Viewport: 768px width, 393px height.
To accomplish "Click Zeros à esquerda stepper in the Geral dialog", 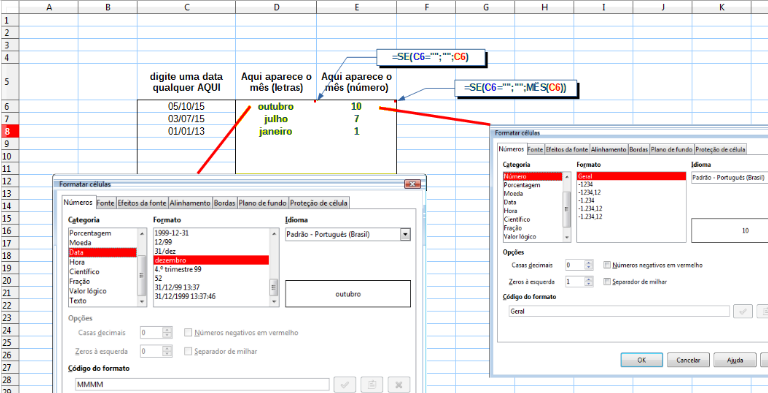I will click(x=589, y=282).
